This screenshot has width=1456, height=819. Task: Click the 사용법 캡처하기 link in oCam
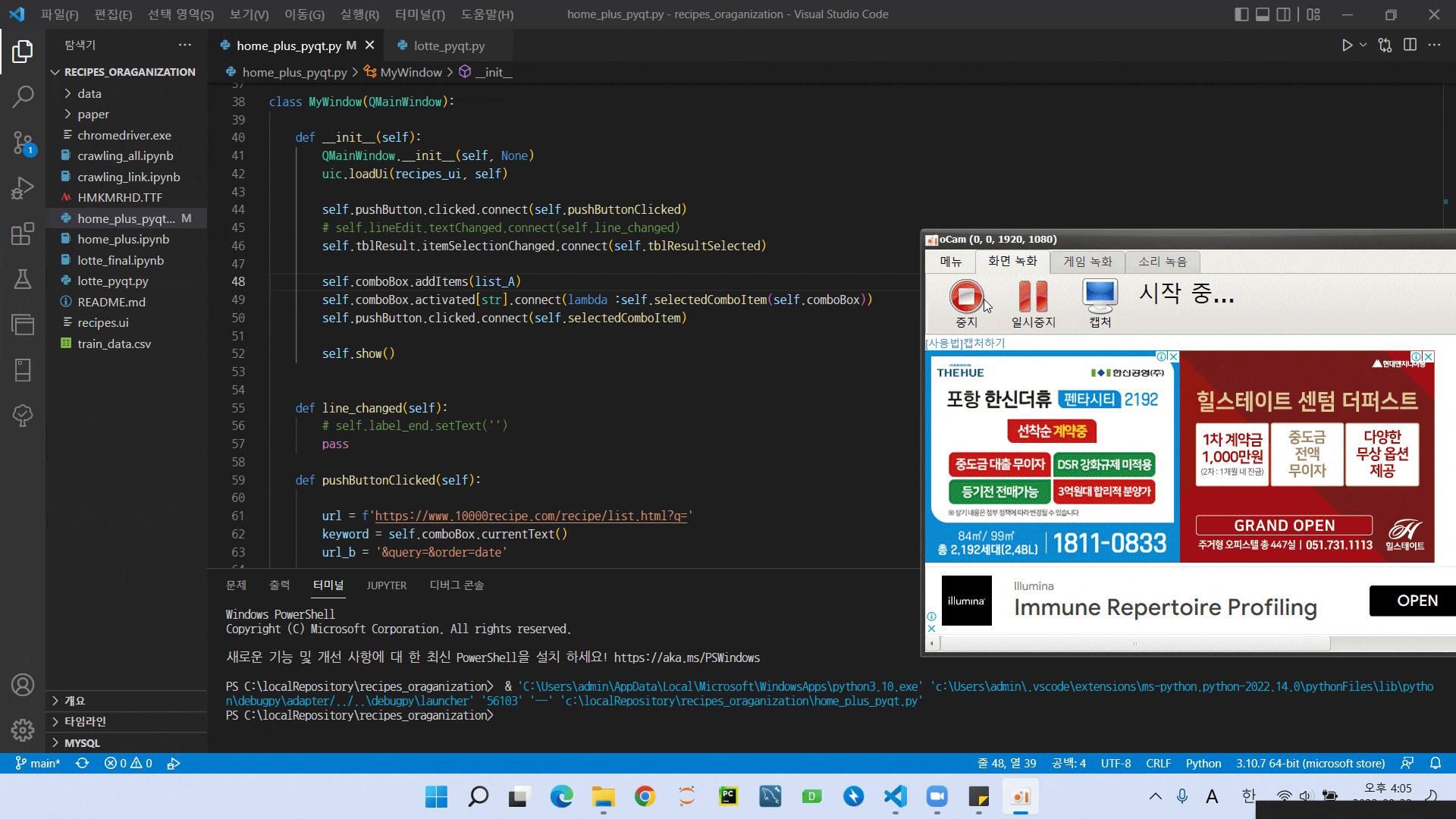(965, 343)
